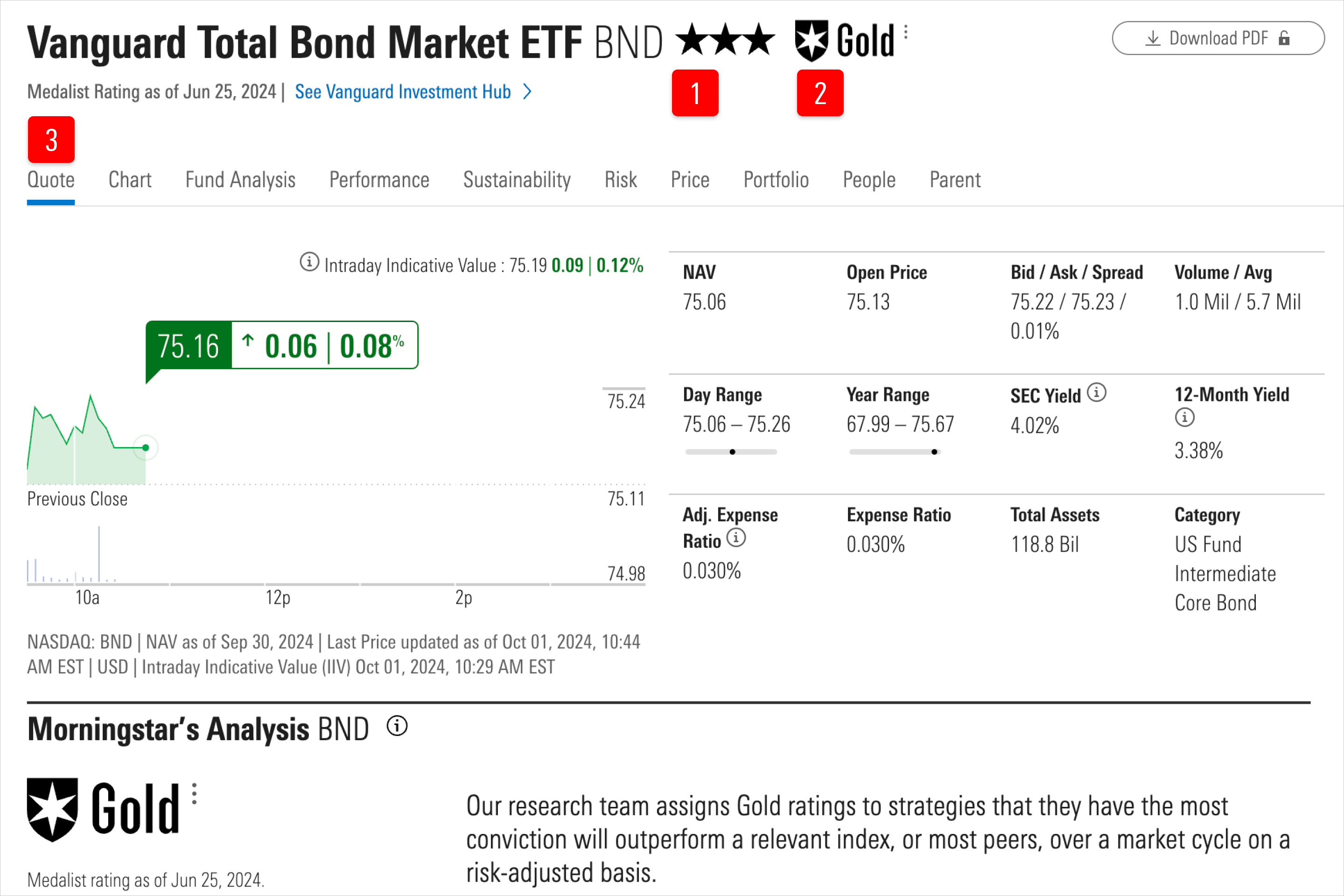This screenshot has width=1344, height=896.
Task: Open the Portfolio tab
Action: (776, 179)
